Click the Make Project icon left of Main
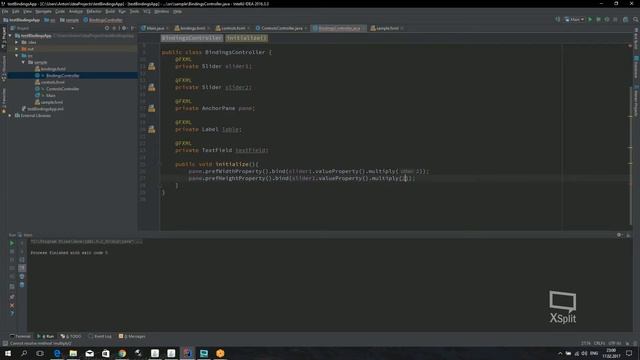 (558, 20)
